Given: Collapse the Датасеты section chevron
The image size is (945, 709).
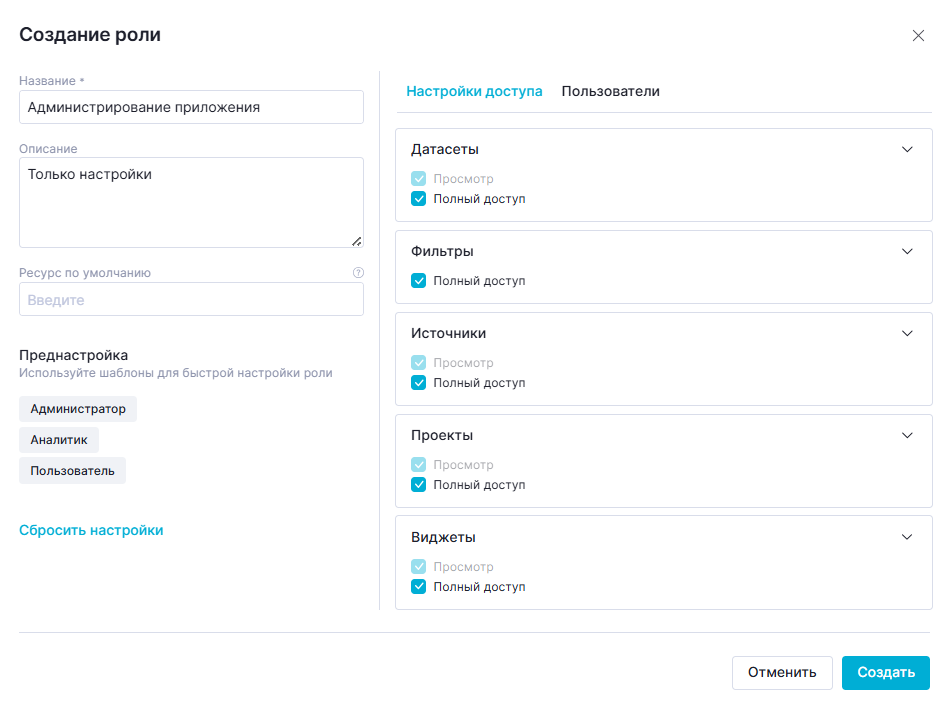Looking at the screenshot, I should [x=907, y=149].
